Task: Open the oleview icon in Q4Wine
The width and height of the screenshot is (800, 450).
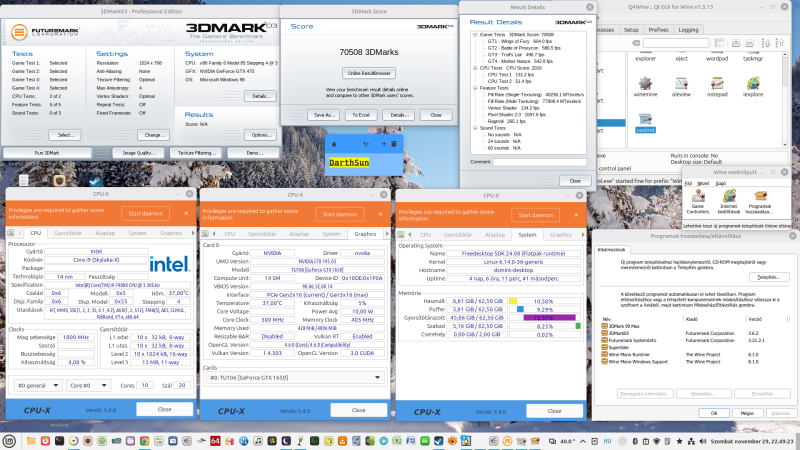Action: click(x=681, y=86)
